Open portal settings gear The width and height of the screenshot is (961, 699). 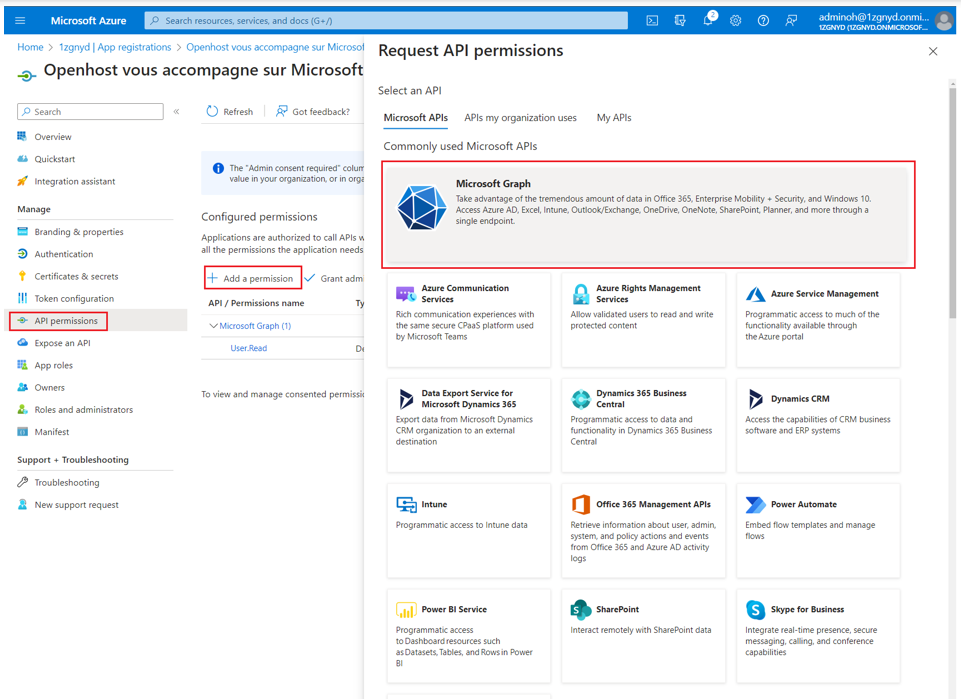(735, 21)
